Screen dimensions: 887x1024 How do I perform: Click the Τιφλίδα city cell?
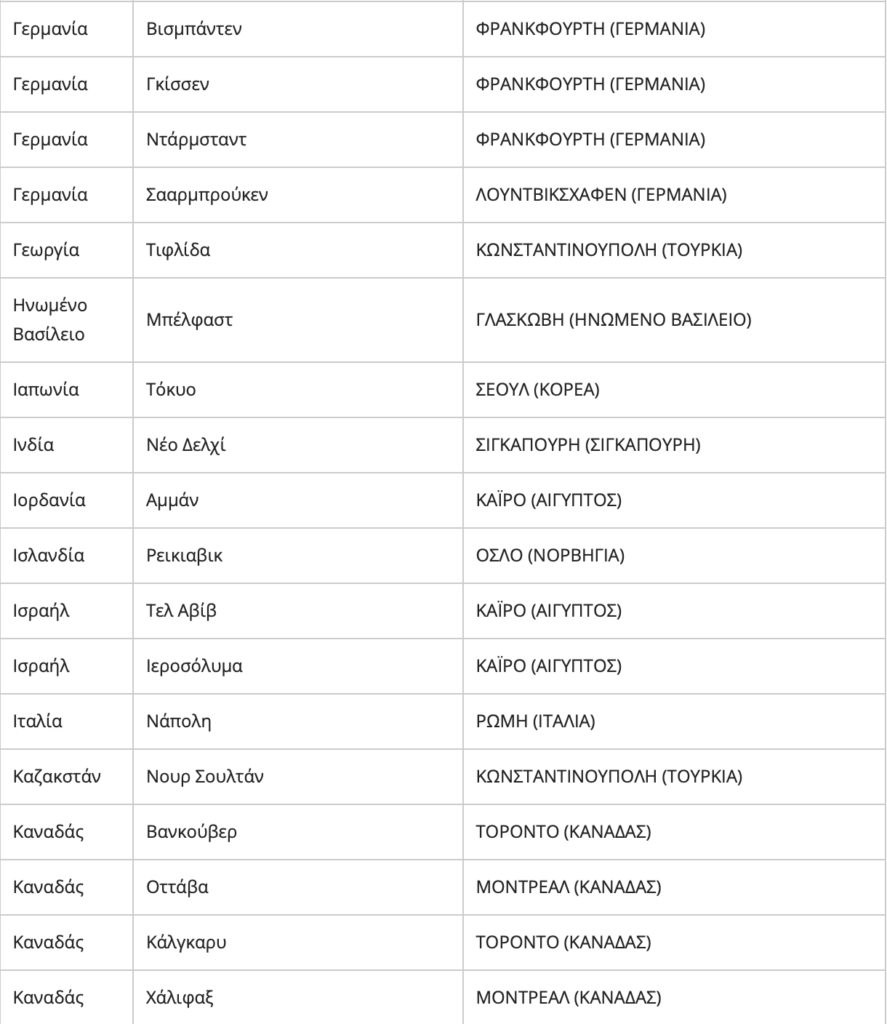[298, 250]
